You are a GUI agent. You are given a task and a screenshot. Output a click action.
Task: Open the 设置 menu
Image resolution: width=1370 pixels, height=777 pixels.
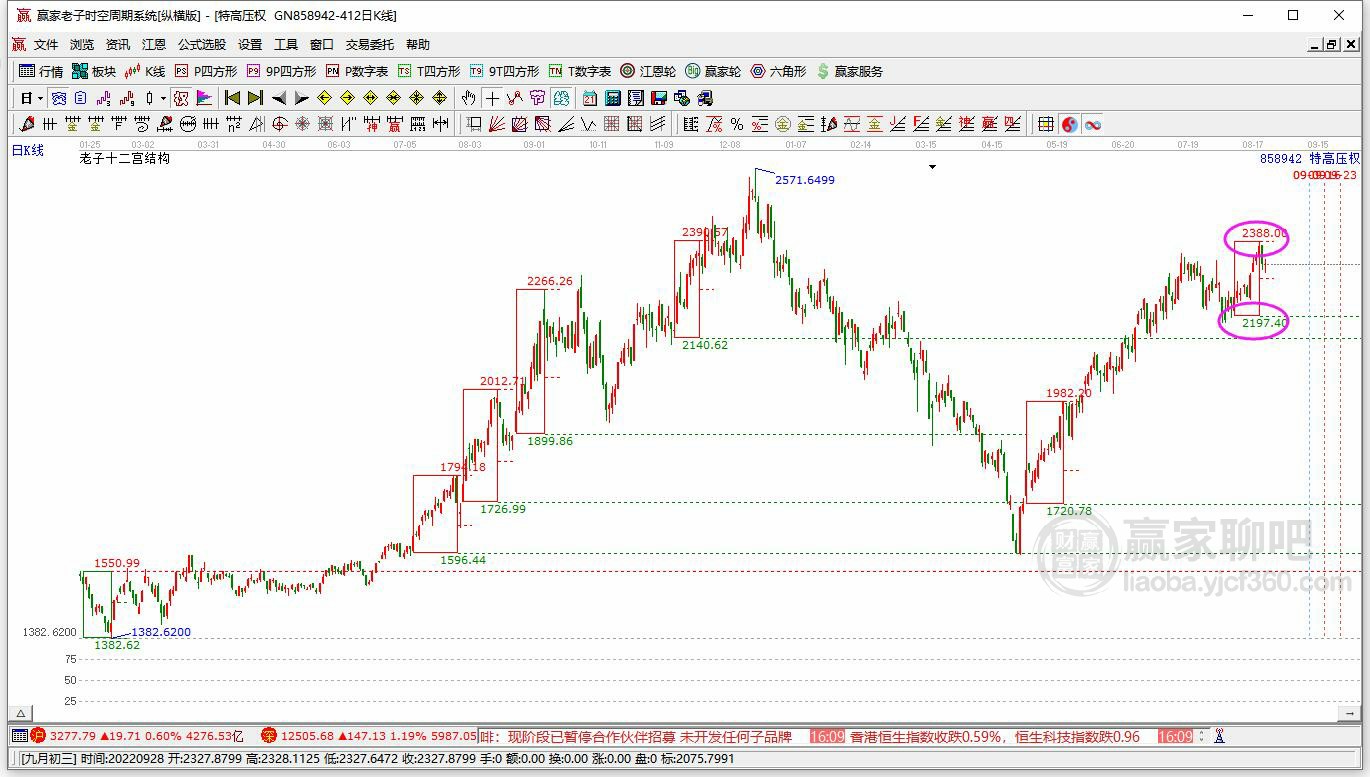(x=250, y=45)
